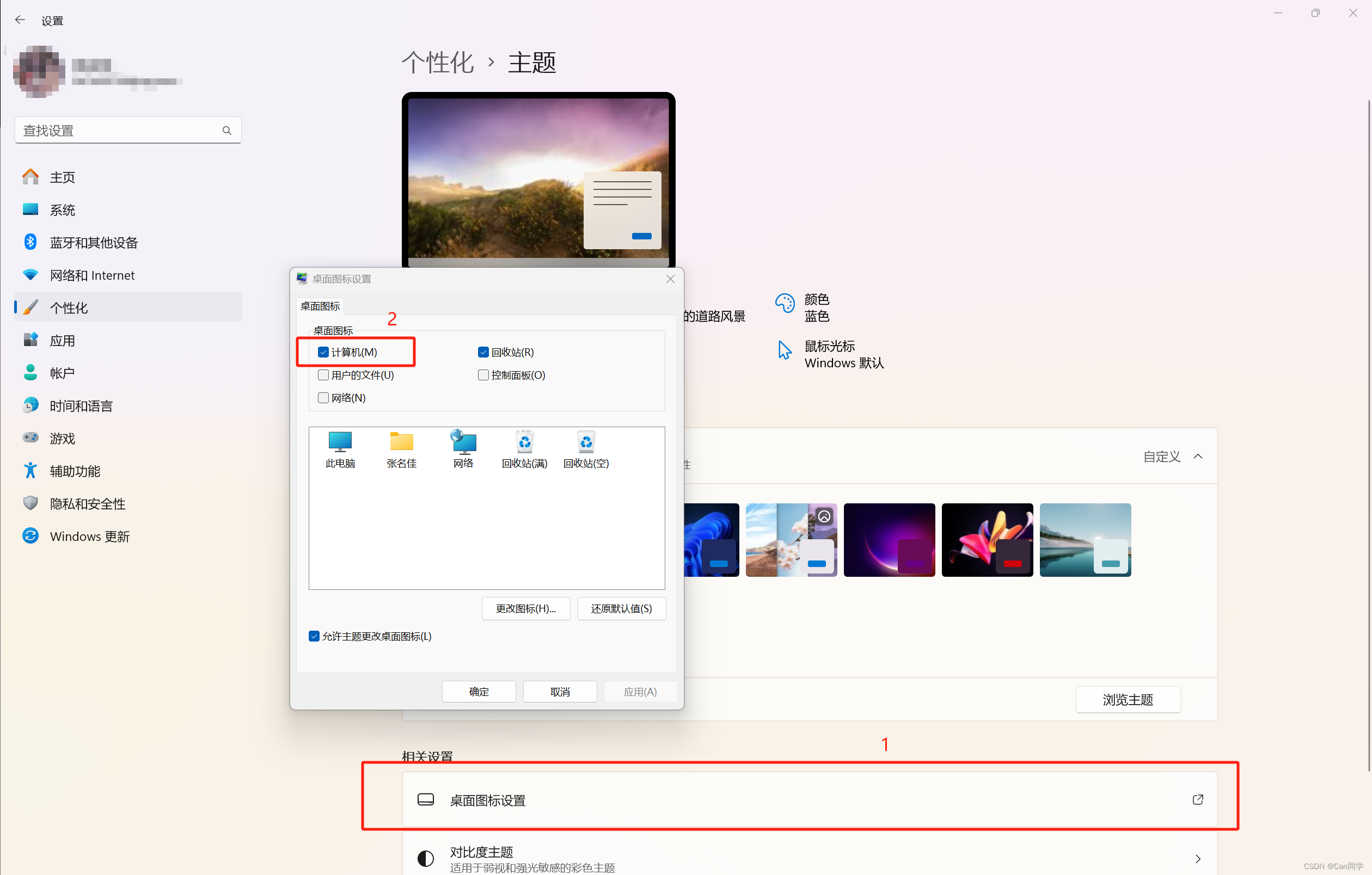Collapse the 自定义 theme section chevron

(1198, 456)
